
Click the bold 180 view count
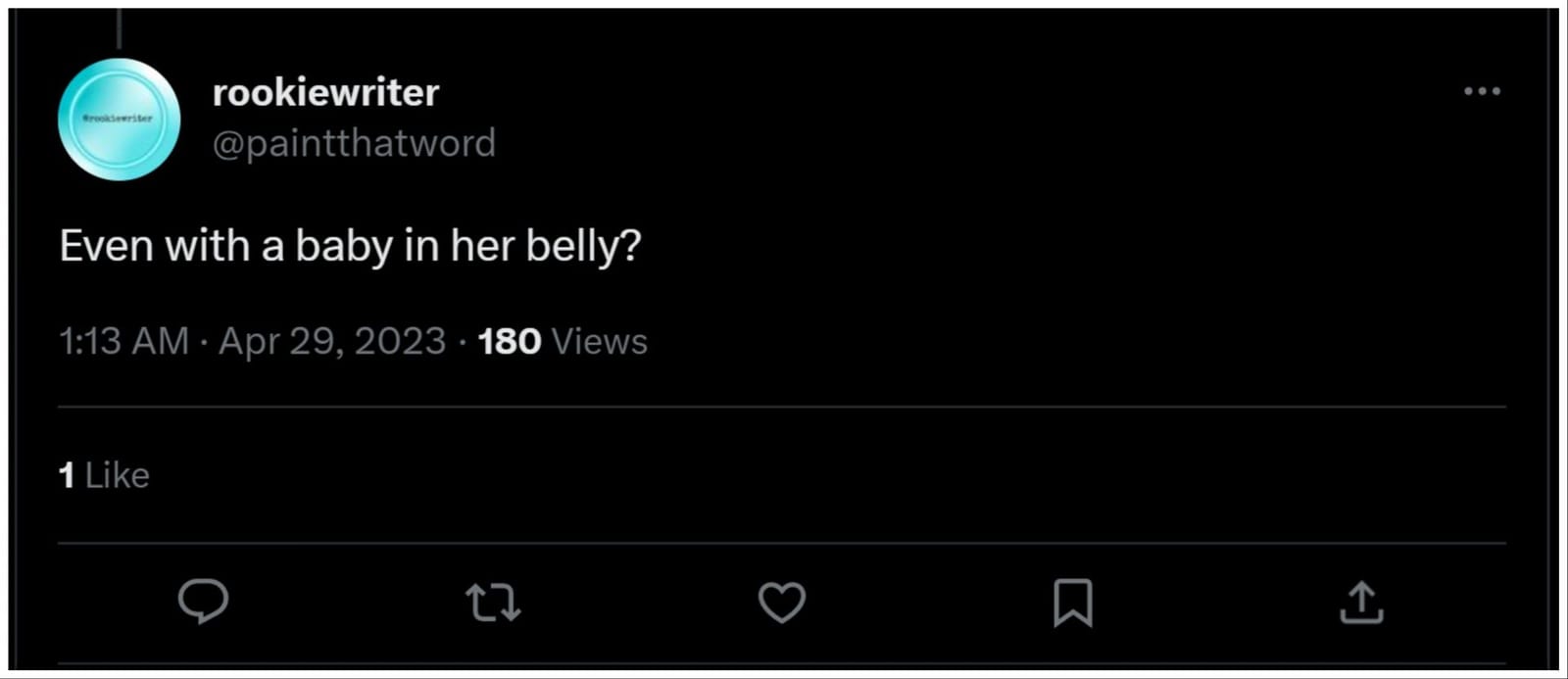pyautogui.click(x=510, y=341)
